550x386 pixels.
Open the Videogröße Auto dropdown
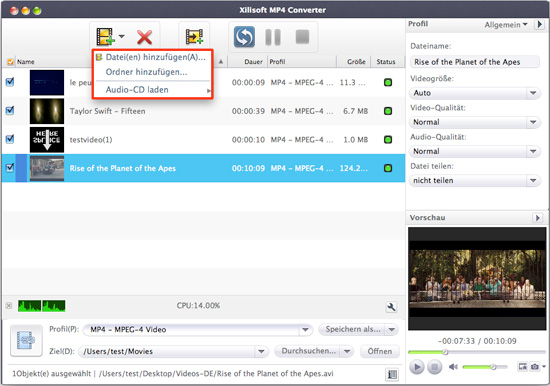(474, 93)
